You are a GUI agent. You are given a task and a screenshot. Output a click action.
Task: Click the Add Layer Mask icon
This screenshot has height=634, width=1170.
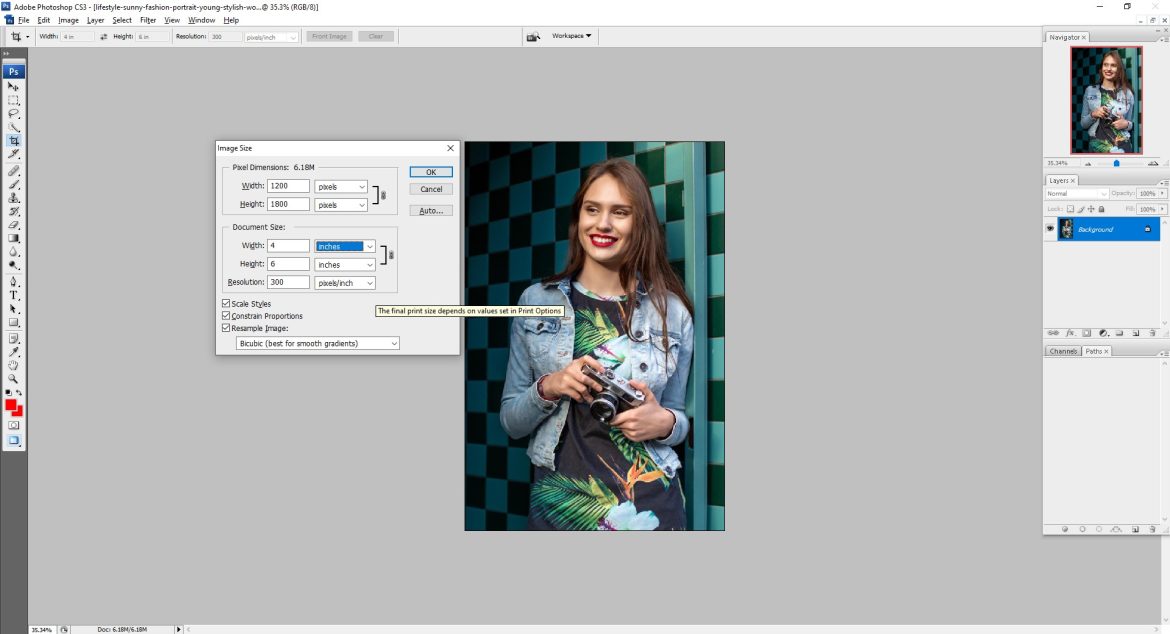coord(1086,334)
